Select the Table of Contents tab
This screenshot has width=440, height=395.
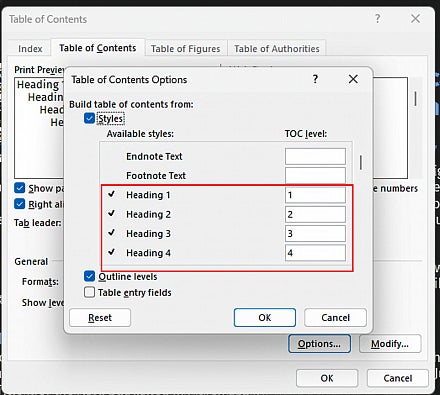[x=98, y=48]
